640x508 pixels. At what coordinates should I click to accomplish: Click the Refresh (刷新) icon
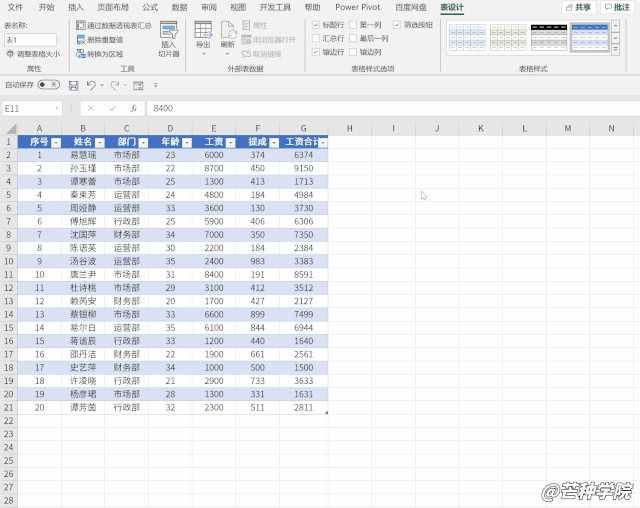[228, 35]
